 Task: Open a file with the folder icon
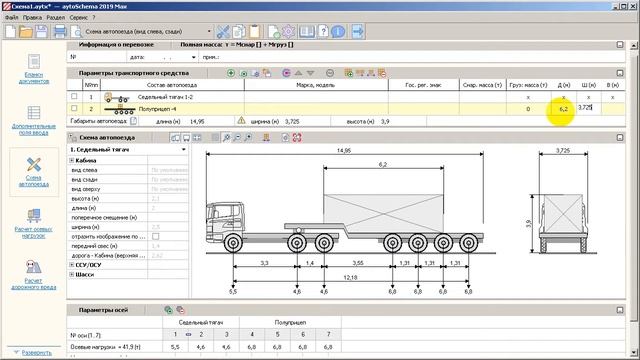point(26,31)
